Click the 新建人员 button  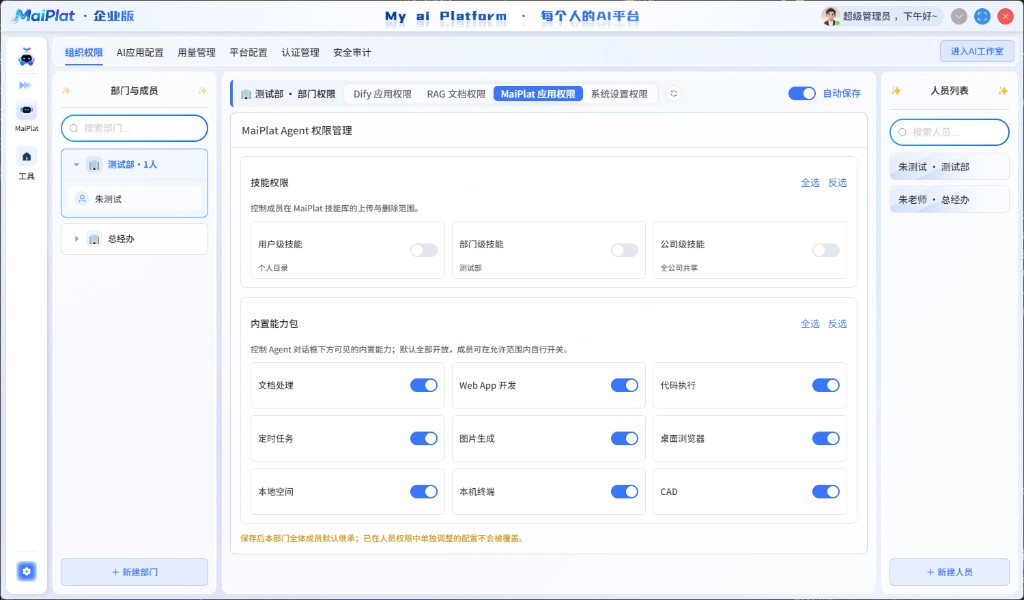[950, 572]
